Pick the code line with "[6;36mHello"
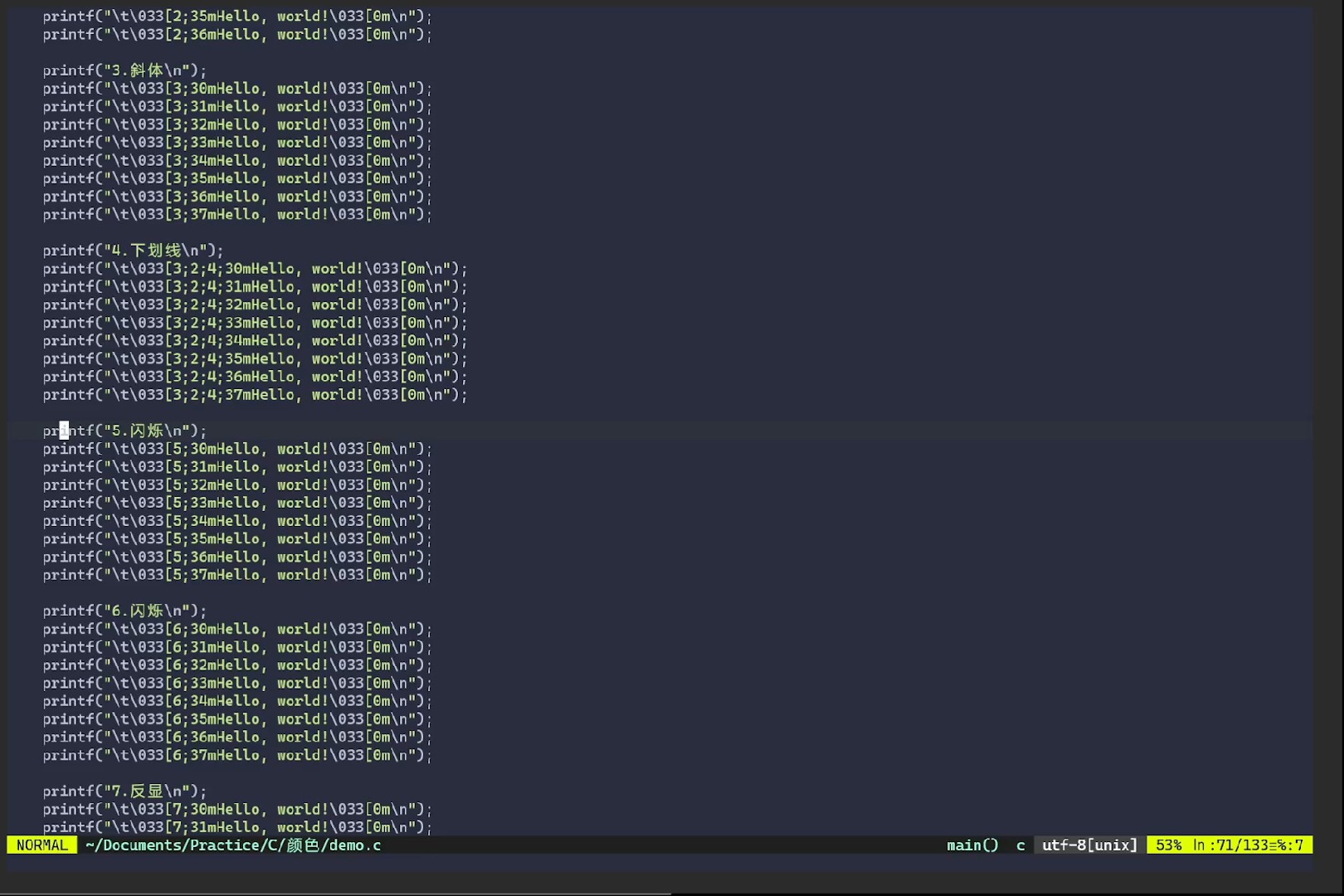 pyautogui.click(x=237, y=737)
